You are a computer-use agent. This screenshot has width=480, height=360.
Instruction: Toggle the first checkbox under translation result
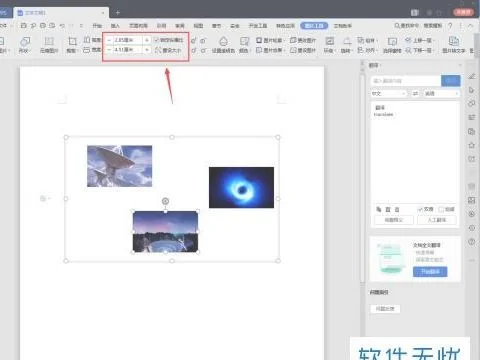420,209
